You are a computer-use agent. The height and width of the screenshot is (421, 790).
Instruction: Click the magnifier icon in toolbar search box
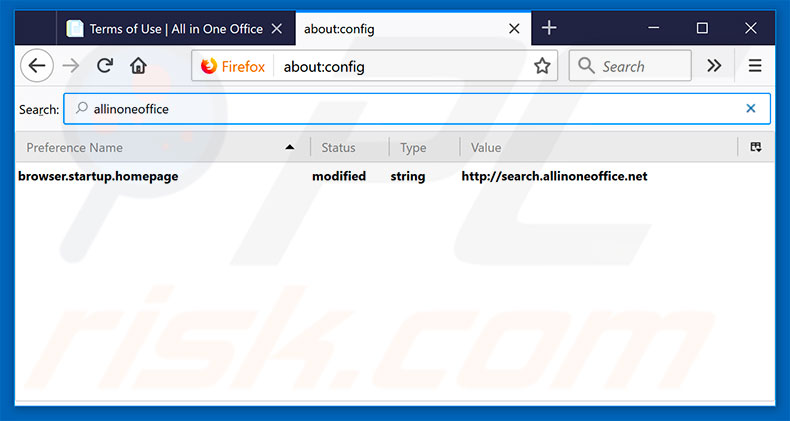click(585, 65)
